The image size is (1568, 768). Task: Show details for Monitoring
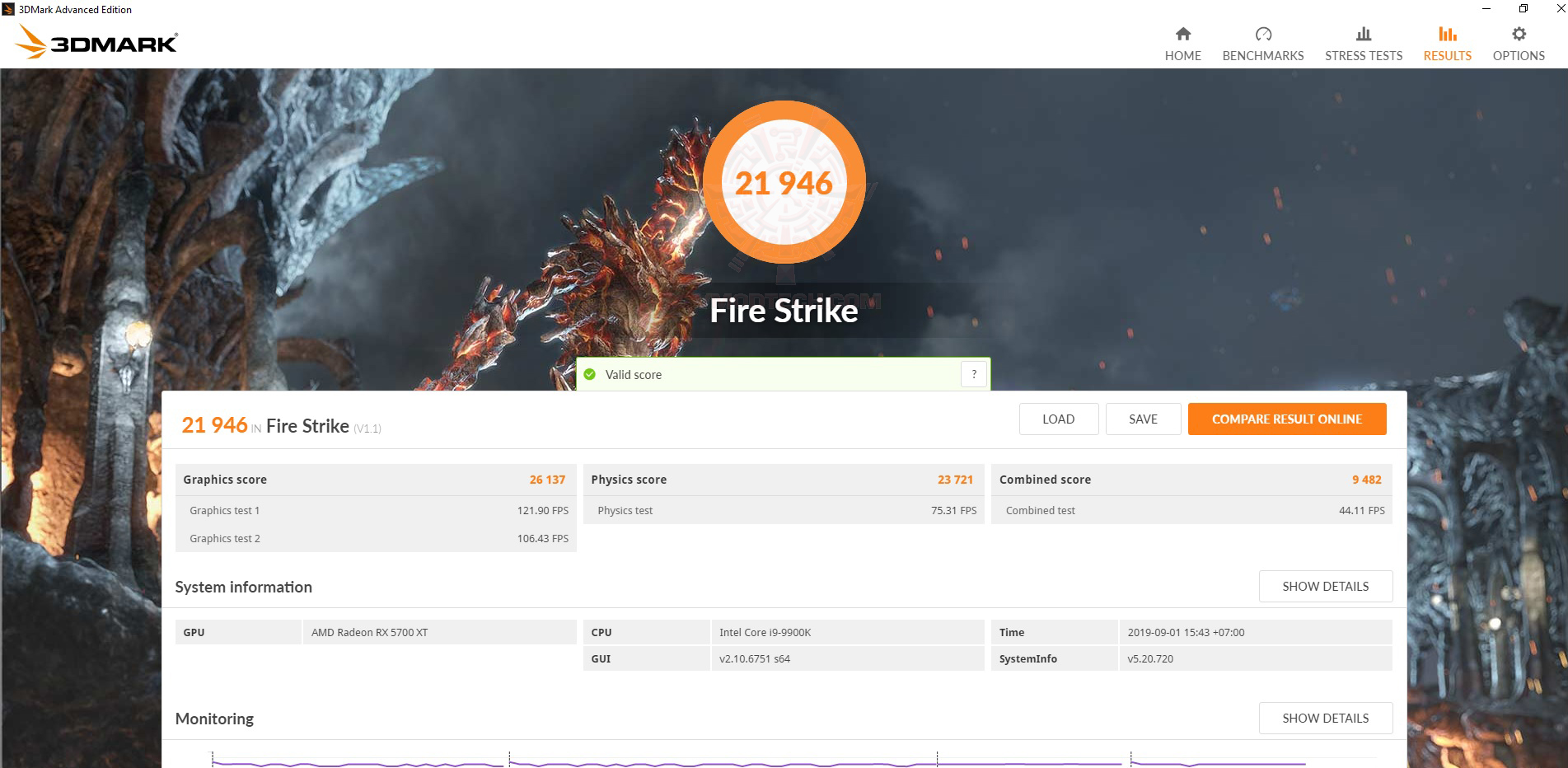click(x=1325, y=718)
